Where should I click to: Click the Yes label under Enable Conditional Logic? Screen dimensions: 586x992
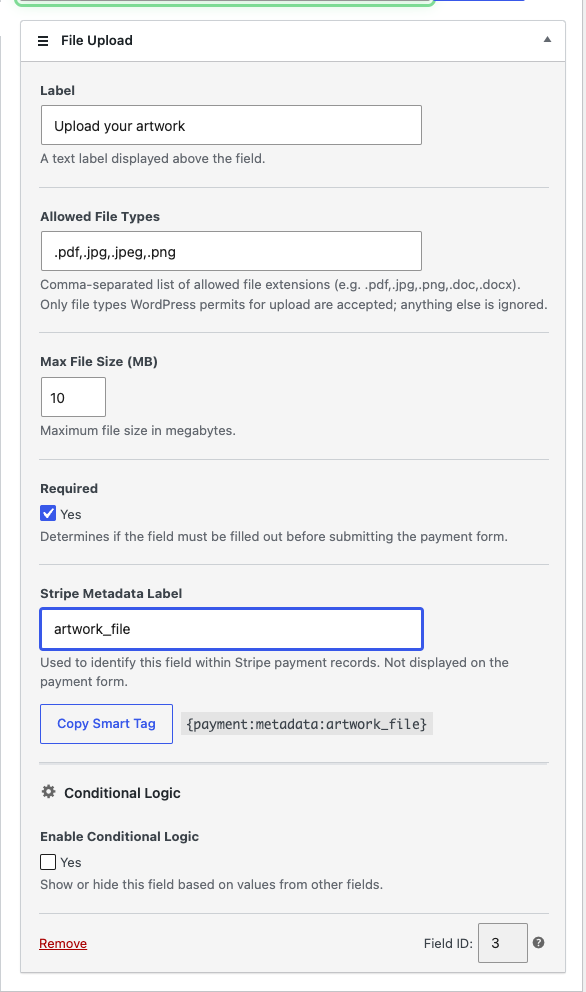(71, 862)
